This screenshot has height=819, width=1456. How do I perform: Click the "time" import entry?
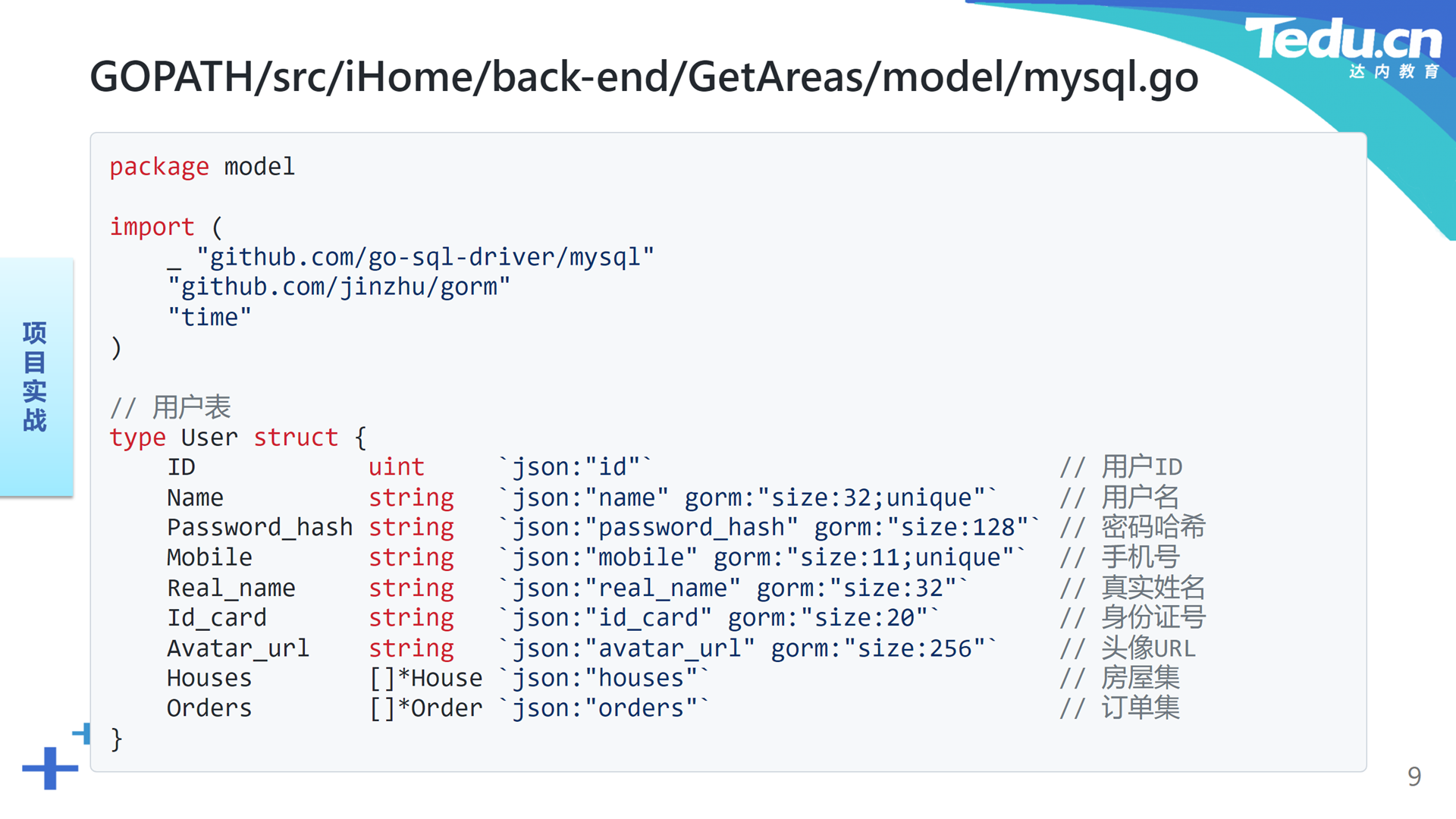(x=209, y=317)
